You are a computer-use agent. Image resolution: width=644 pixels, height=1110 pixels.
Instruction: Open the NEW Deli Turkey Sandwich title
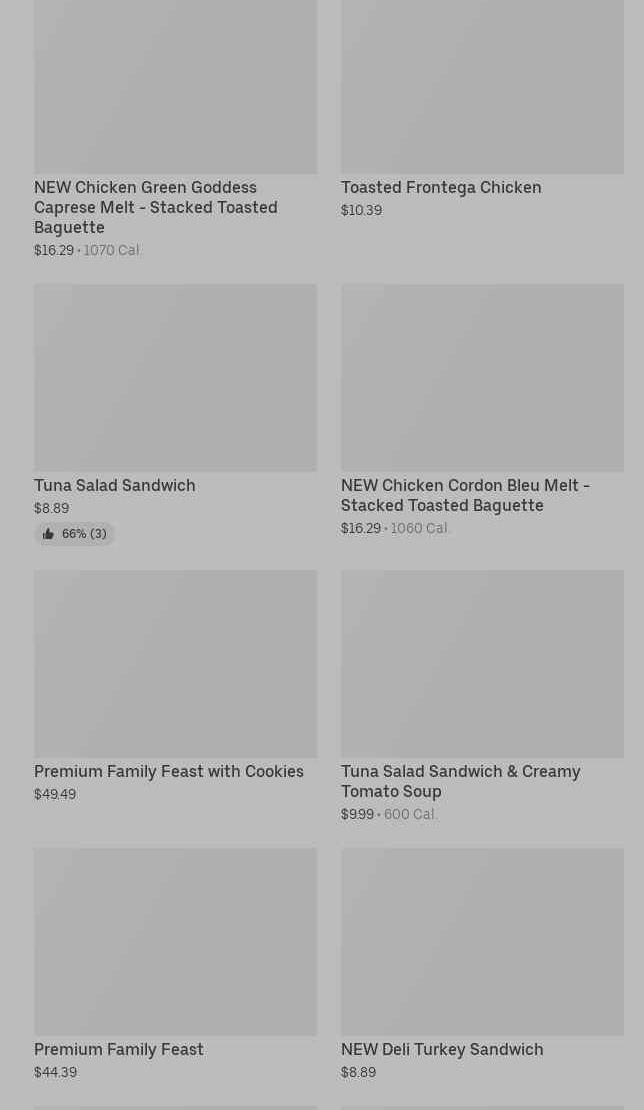(442, 1049)
